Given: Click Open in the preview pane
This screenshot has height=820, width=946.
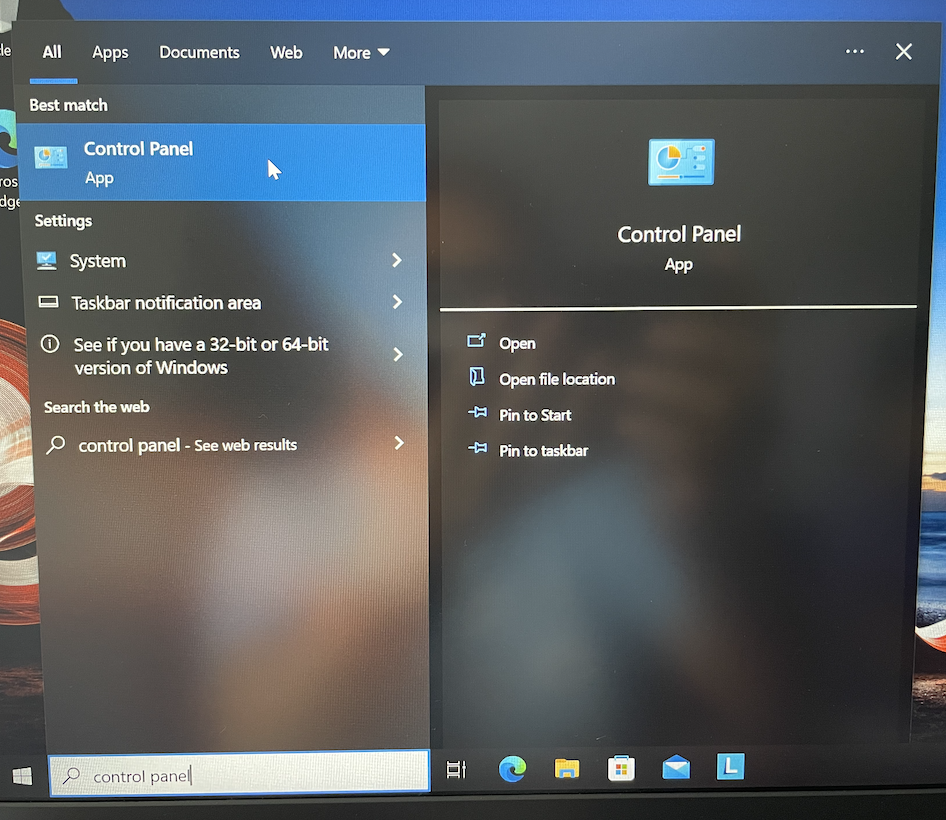Looking at the screenshot, I should 517,343.
